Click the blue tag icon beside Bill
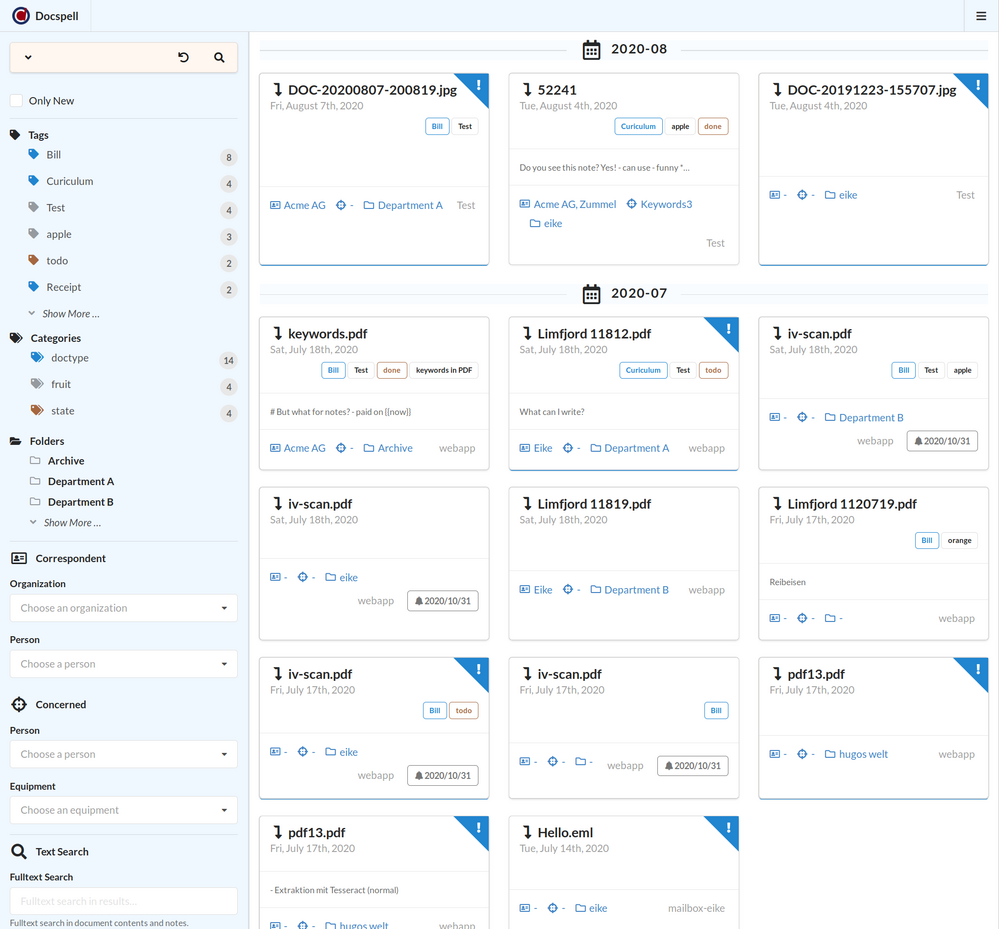 coord(34,155)
